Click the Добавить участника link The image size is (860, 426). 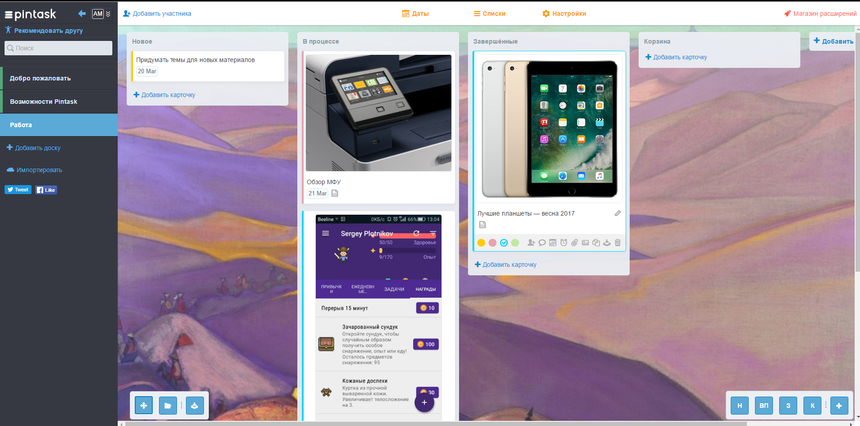tap(157, 14)
